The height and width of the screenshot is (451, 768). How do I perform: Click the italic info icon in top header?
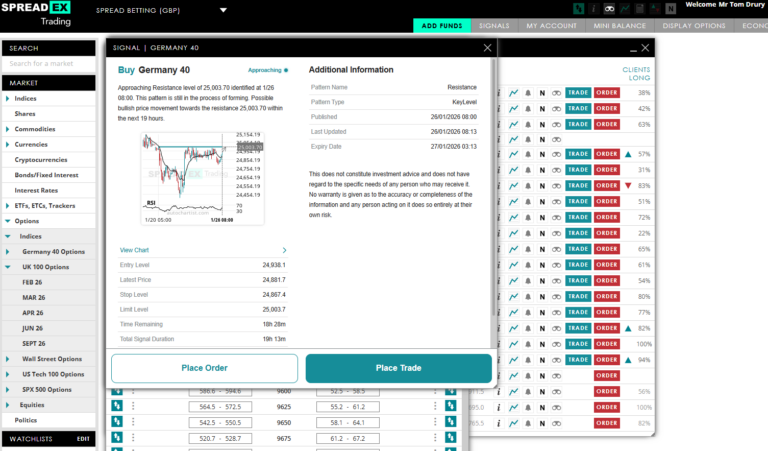(594, 9)
